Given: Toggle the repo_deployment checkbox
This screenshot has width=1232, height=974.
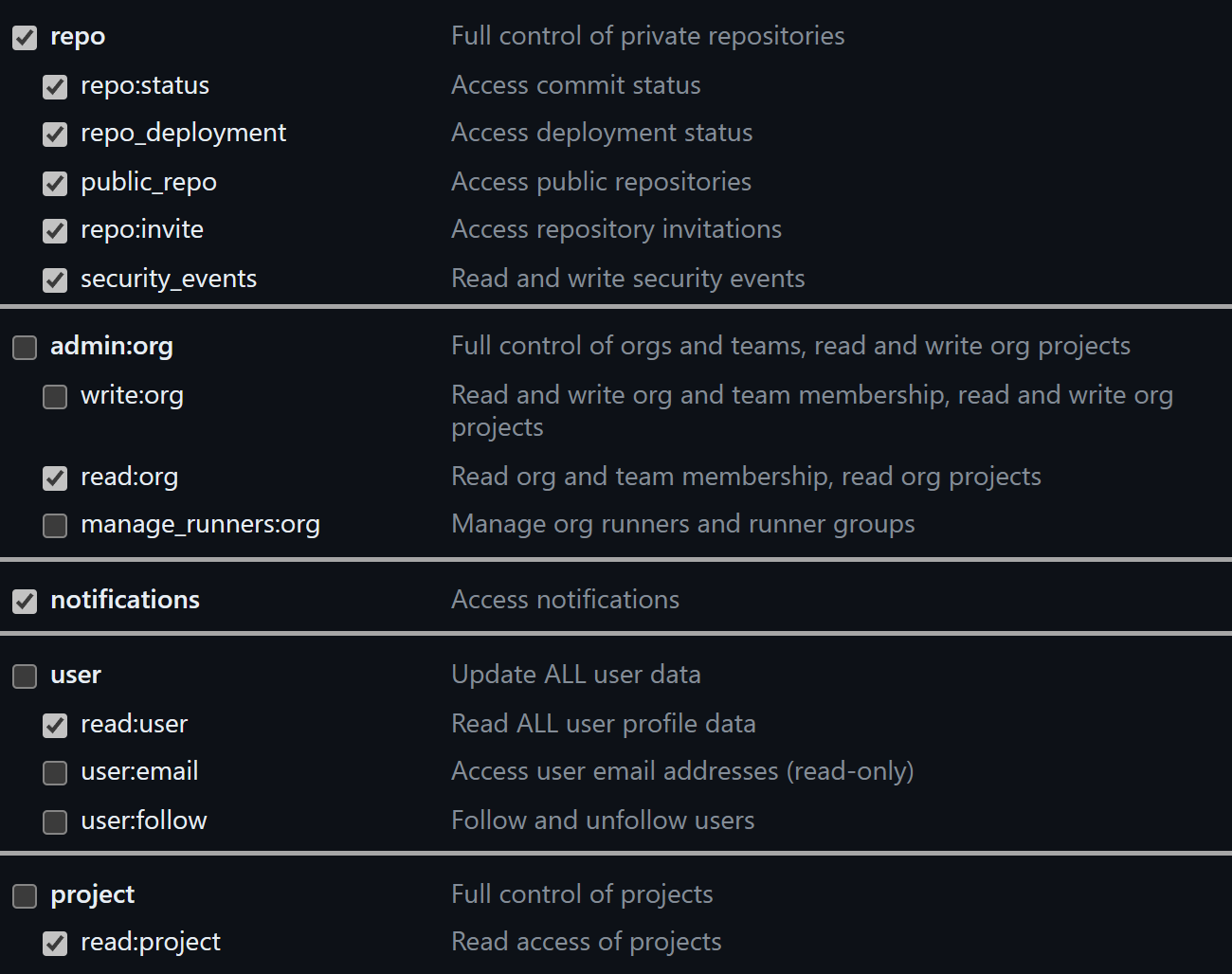Looking at the screenshot, I should point(55,135).
